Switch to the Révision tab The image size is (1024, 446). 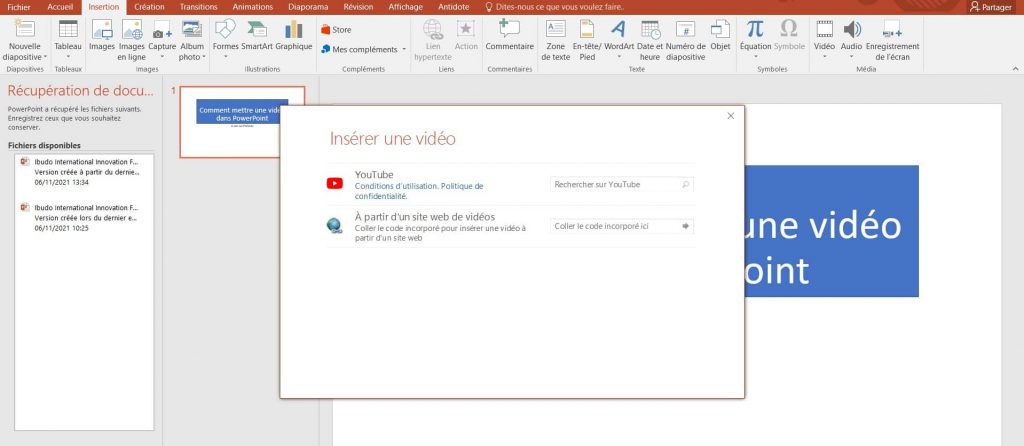[358, 7]
